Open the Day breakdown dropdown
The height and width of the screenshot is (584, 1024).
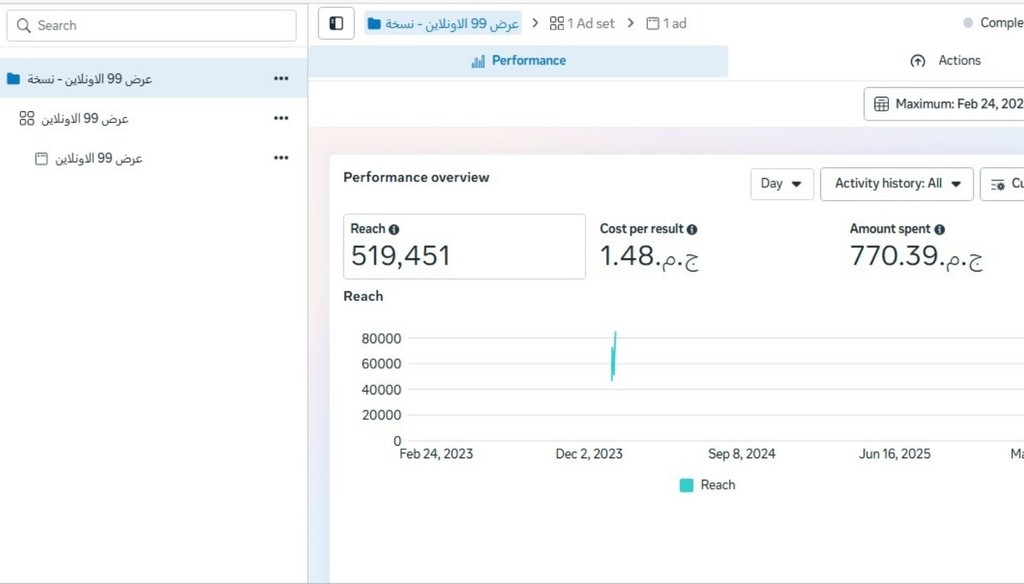[781, 184]
